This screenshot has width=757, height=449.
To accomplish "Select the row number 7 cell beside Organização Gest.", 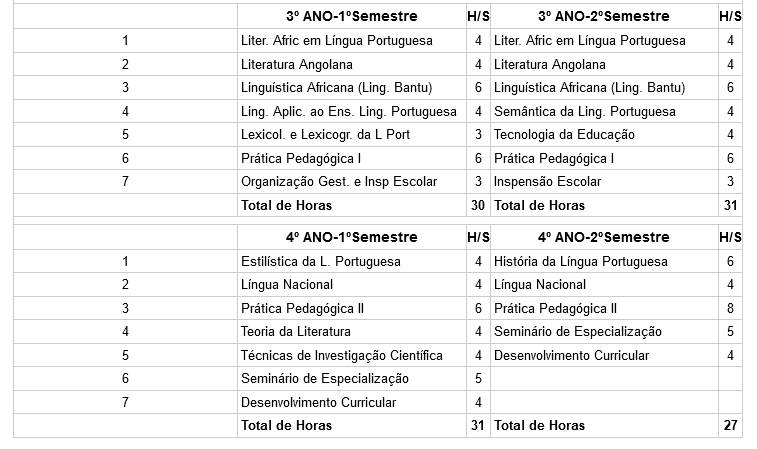I will [x=125, y=182].
